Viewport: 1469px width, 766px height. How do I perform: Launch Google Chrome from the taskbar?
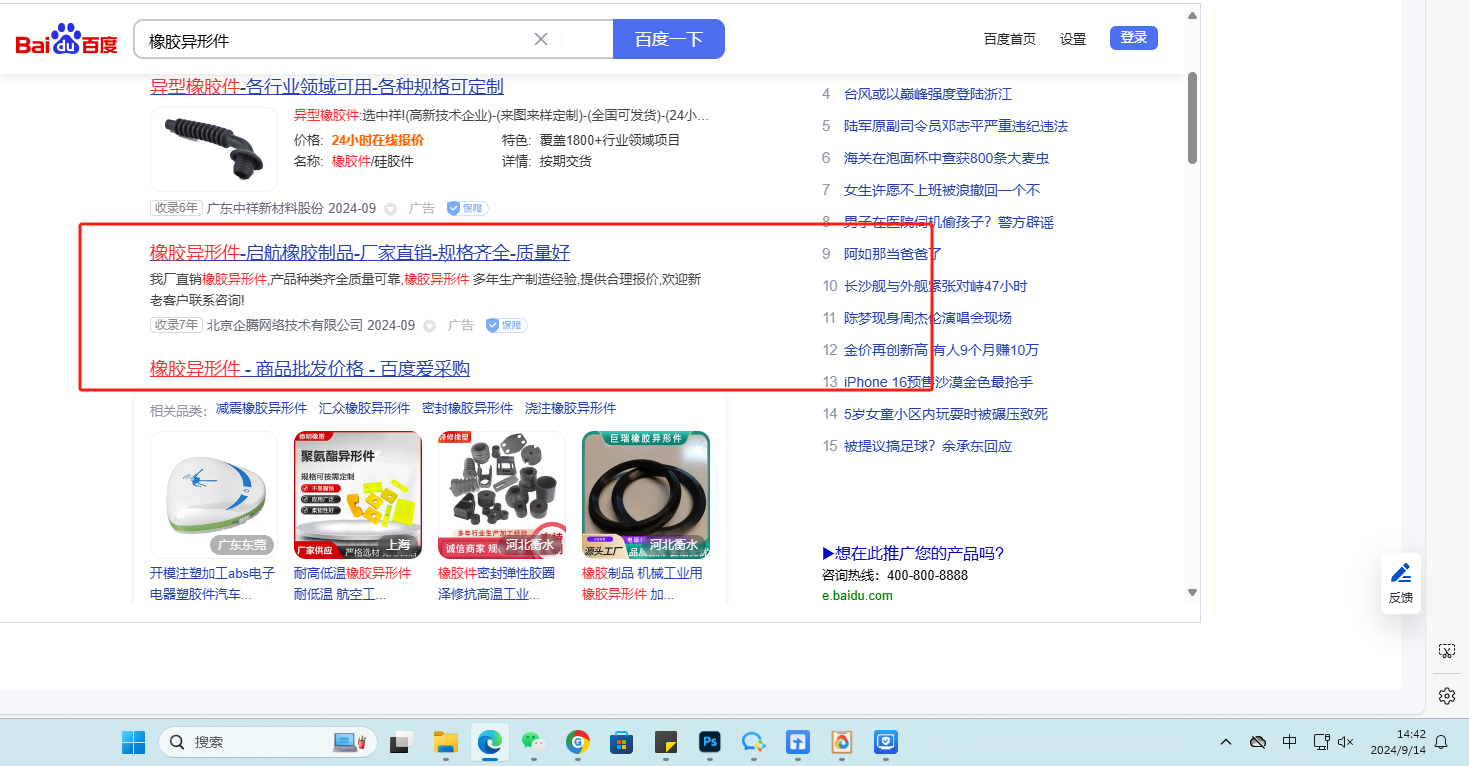coord(578,742)
